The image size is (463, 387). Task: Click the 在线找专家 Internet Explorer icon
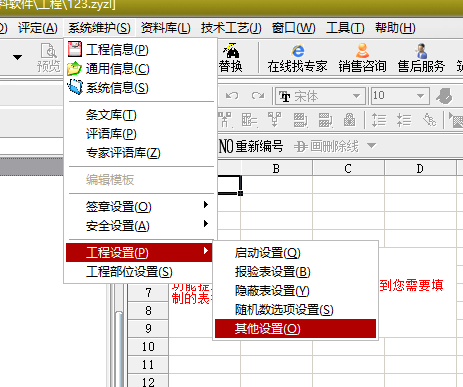(x=298, y=51)
